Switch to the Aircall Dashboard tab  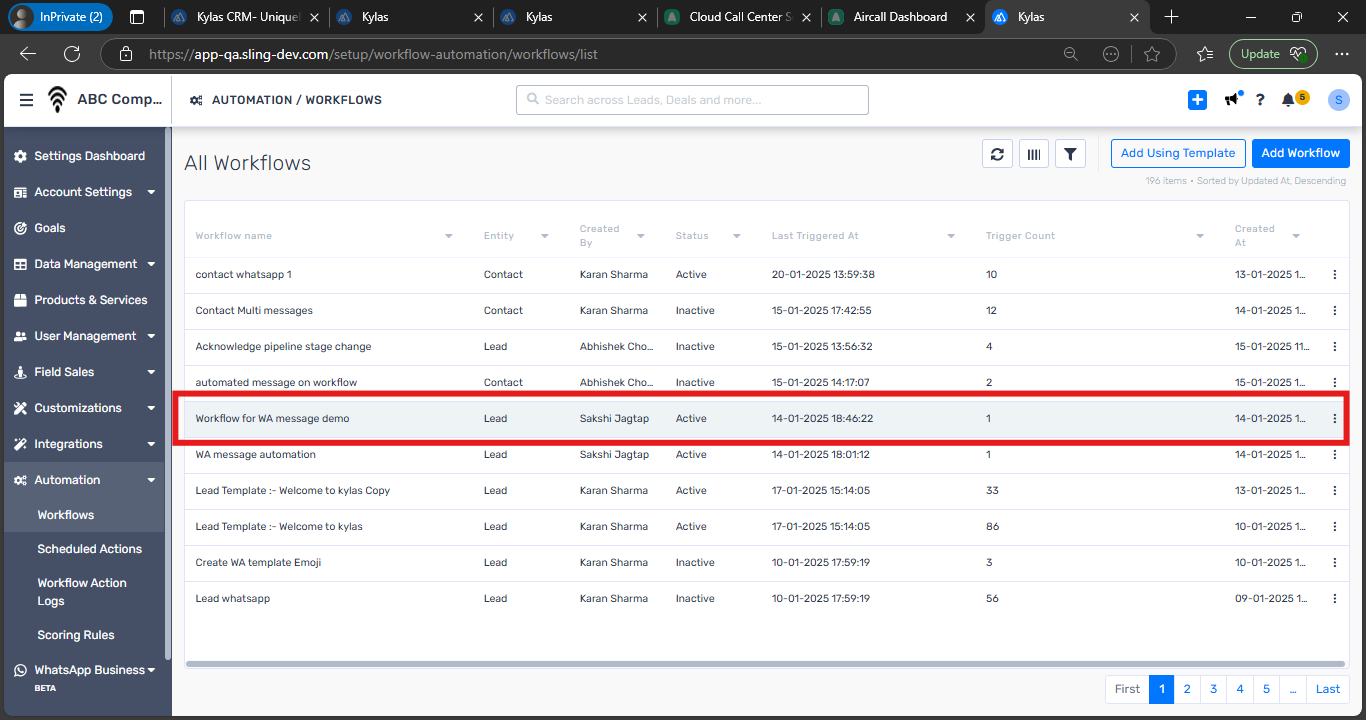[900, 17]
